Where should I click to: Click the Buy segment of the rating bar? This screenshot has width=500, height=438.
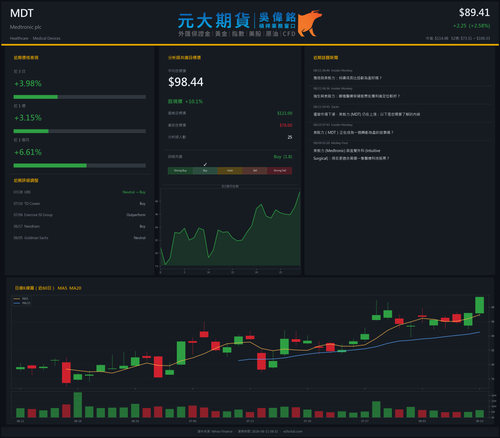(x=205, y=171)
